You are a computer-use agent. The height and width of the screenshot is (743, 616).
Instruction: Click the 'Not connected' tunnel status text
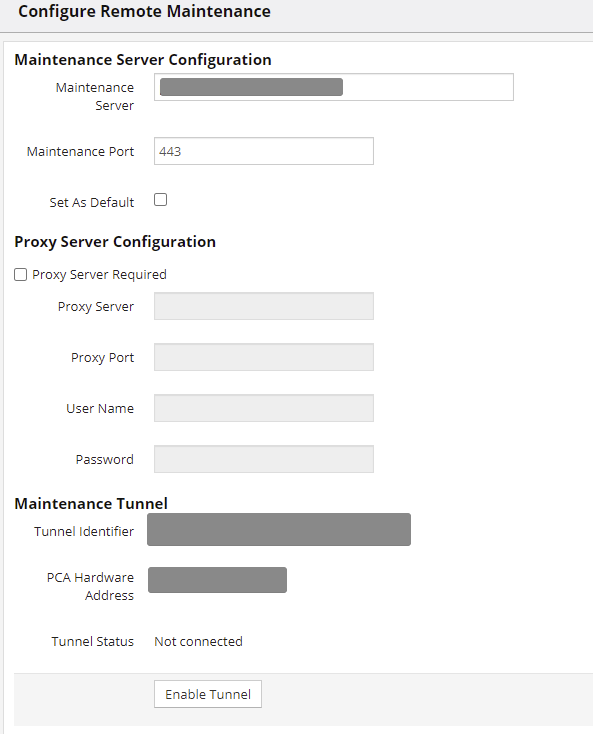click(x=198, y=641)
